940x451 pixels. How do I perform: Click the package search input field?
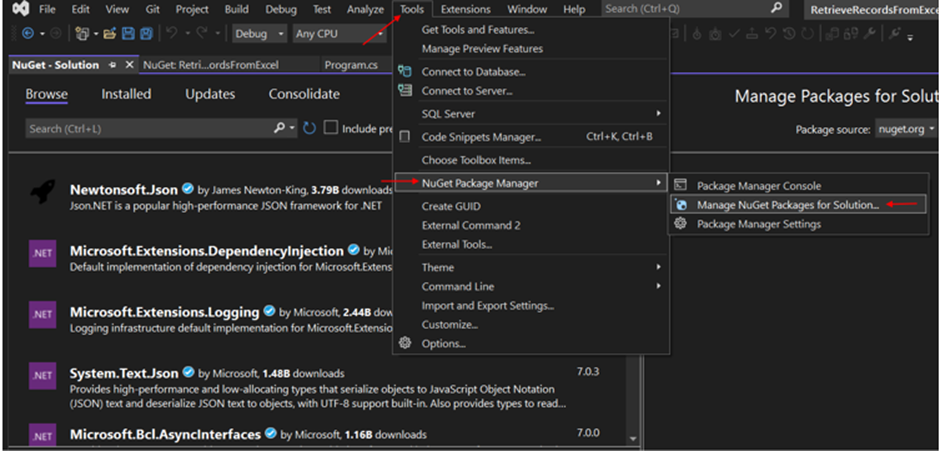coord(150,129)
